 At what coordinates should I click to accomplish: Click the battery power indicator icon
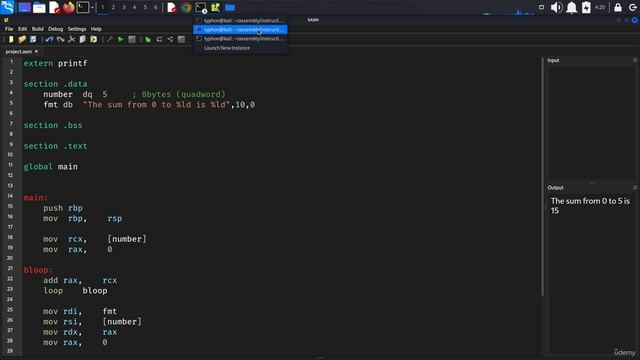(586, 7)
